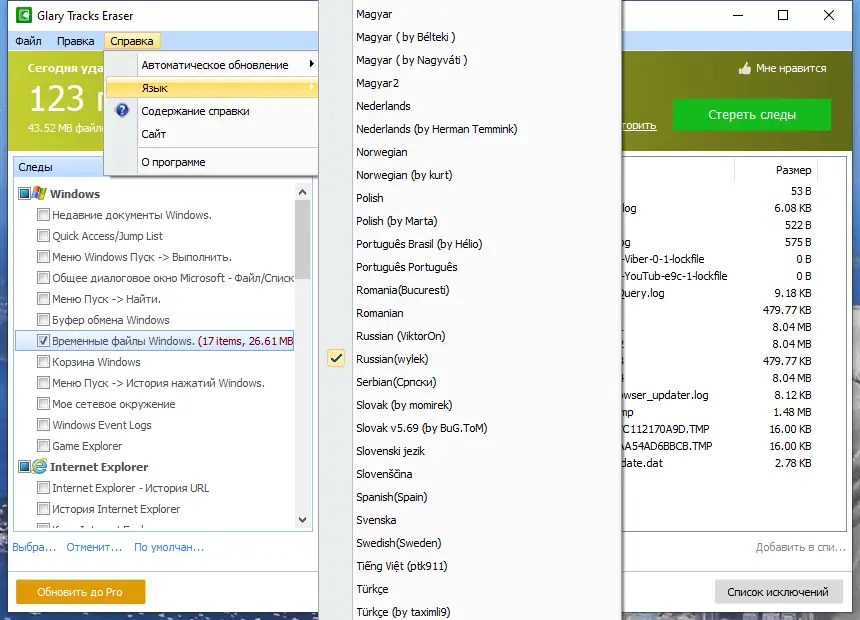Toggle Quick Access/Jump List checkbox
Viewport: 860px width, 620px height.
tap(43, 235)
